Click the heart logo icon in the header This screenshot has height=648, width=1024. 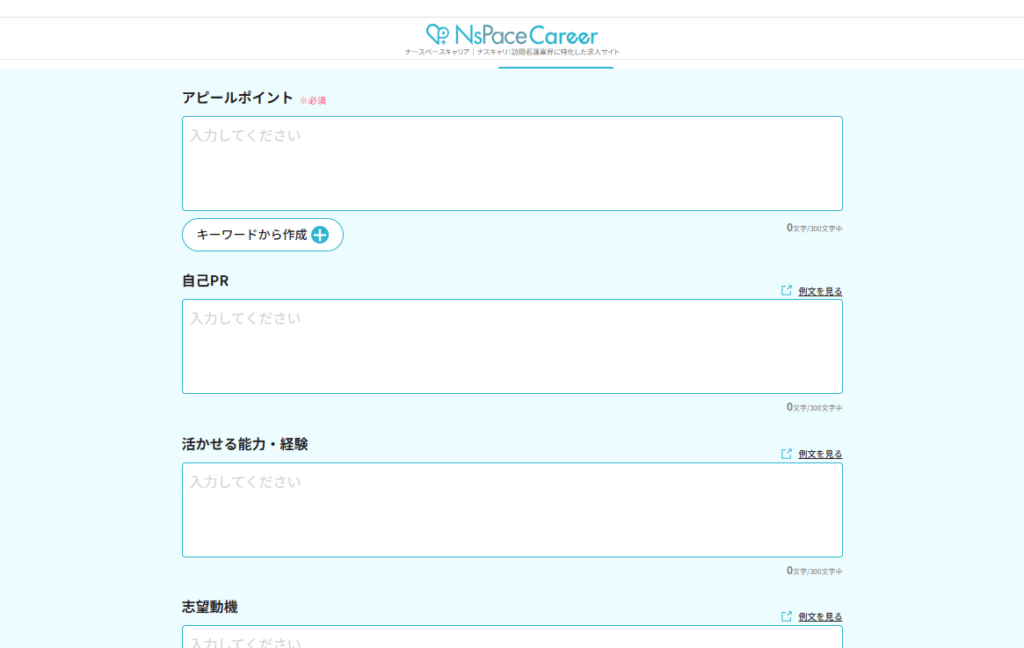coord(438,35)
